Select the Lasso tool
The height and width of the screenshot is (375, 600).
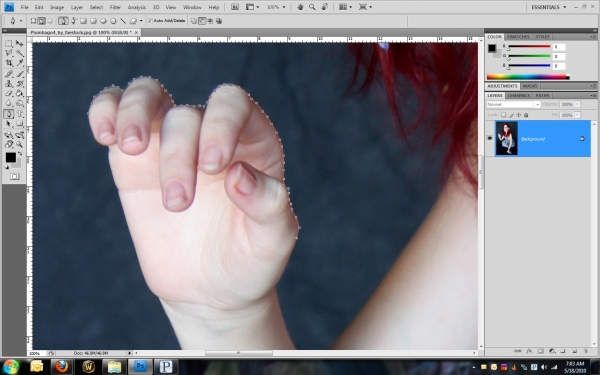coord(9,53)
